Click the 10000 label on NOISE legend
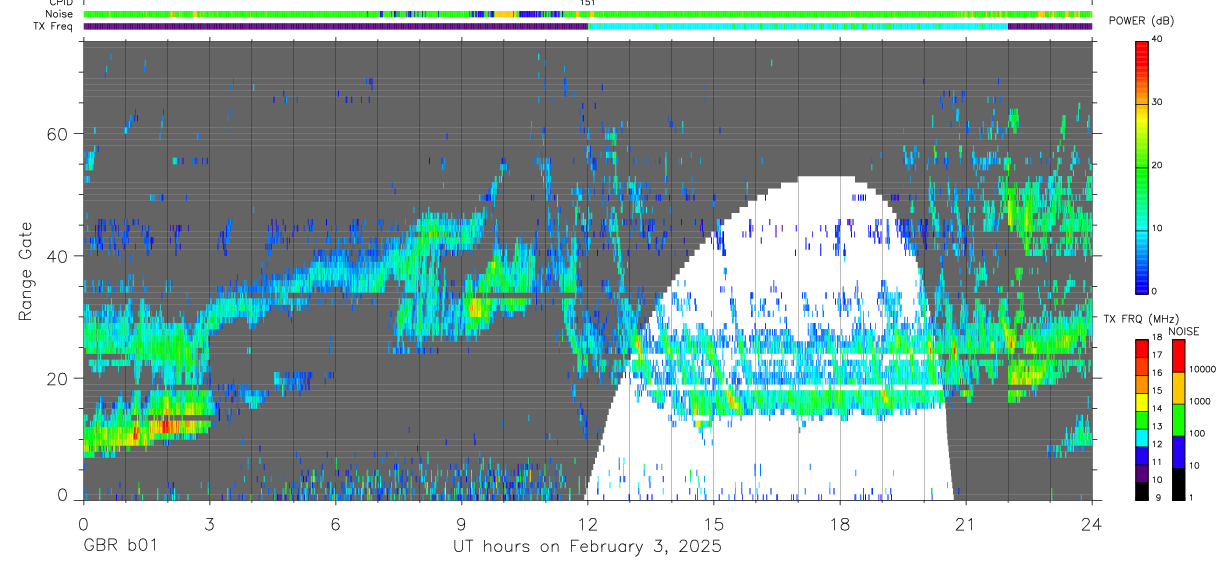Screen dimensions: 1228x567 tap(1202, 370)
